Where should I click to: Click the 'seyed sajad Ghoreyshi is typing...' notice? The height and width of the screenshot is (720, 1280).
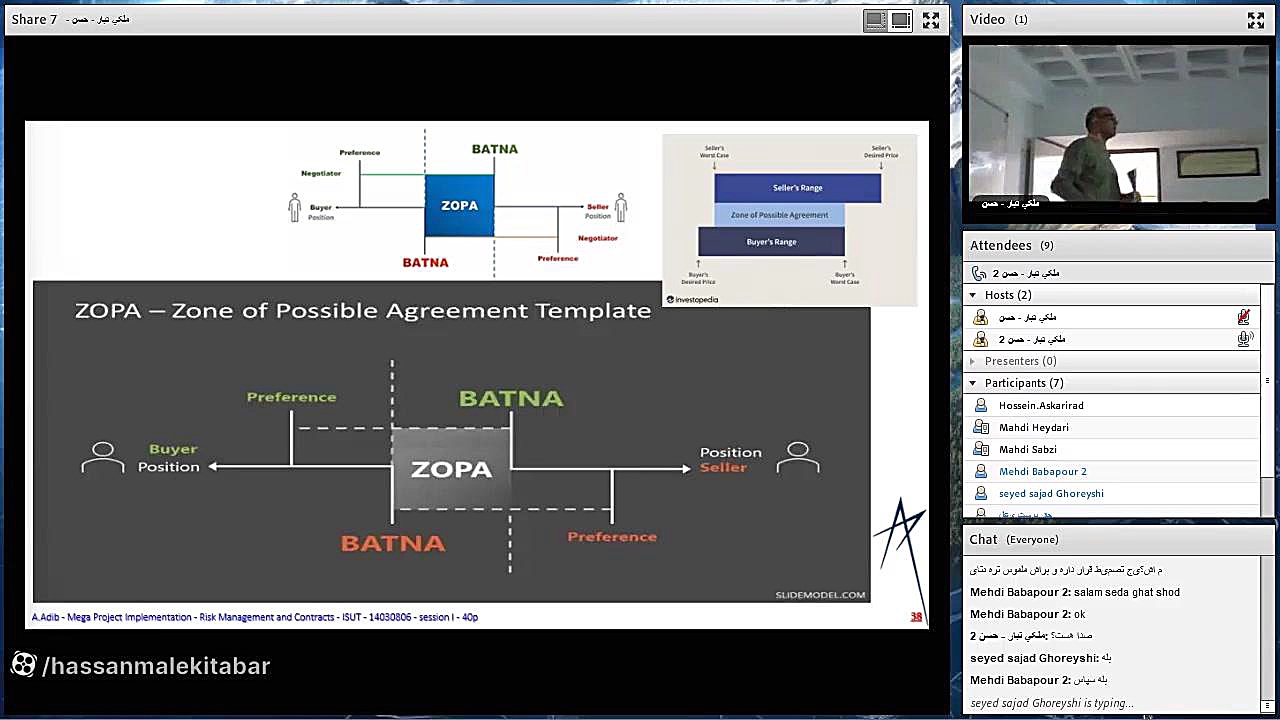(1052, 703)
